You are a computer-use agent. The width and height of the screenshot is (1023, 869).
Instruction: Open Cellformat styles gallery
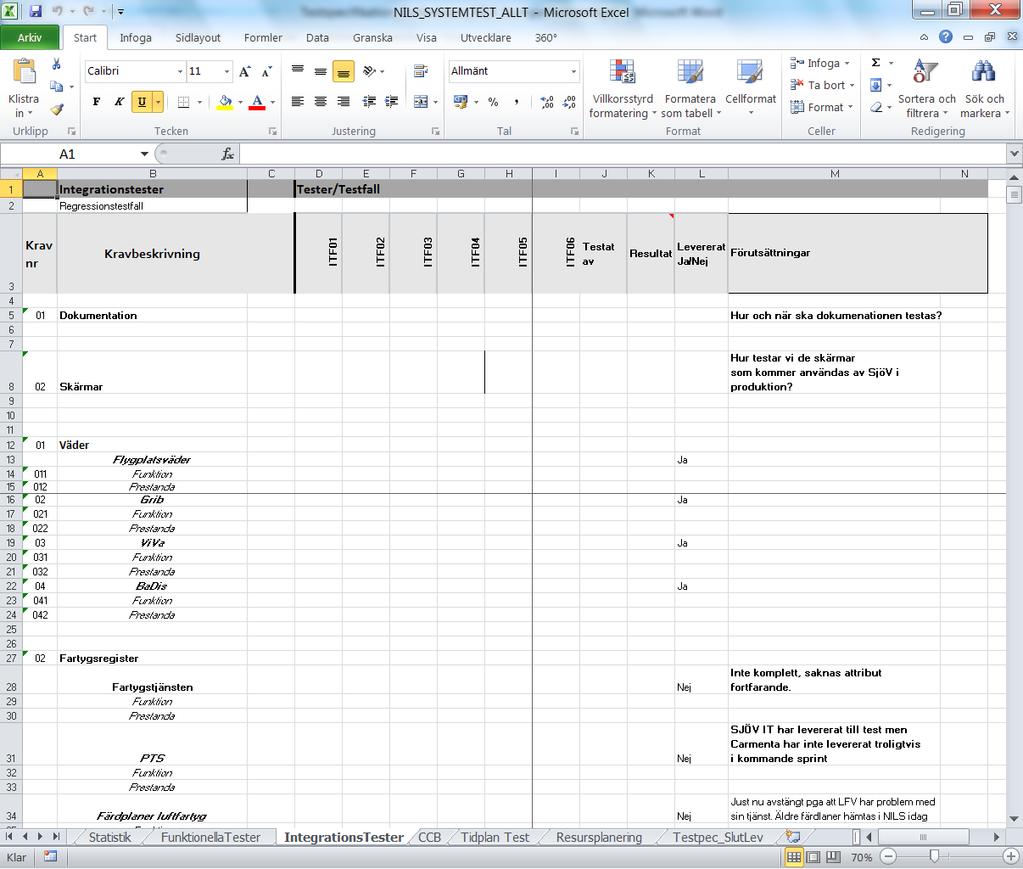click(750, 89)
